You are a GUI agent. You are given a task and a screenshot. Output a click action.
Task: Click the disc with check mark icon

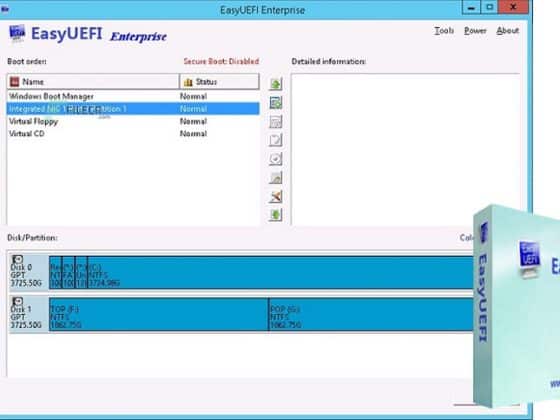tap(275, 159)
